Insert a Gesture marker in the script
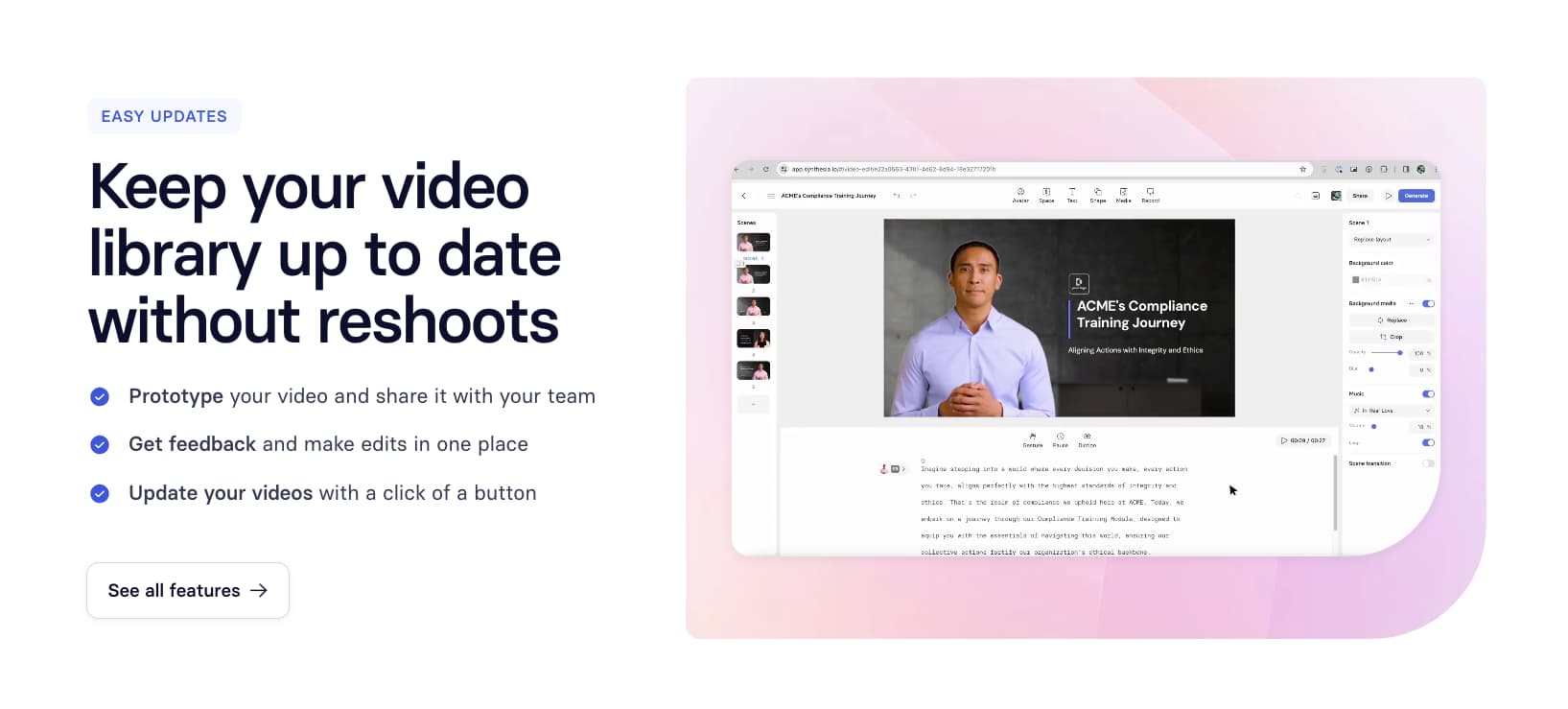This screenshot has width=1568, height=709. tap(1033, 439)
